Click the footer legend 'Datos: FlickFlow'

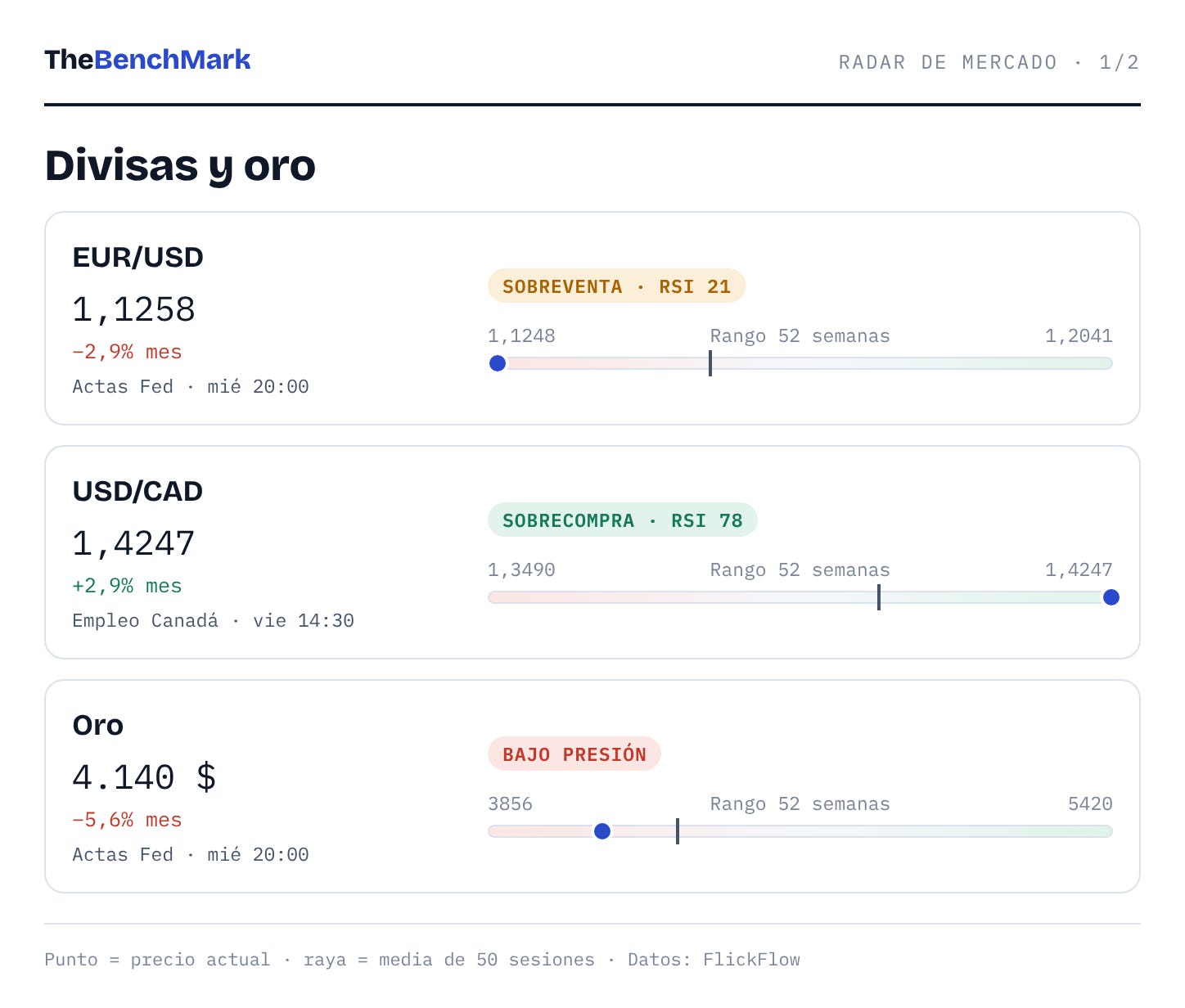pyautogui.click(x=714, y=960)
